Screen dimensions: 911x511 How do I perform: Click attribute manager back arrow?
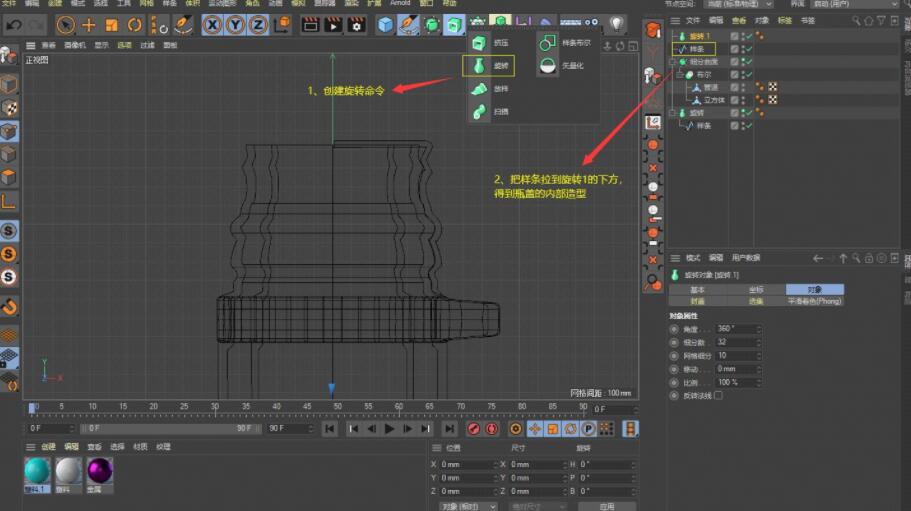tap(818, 258)
